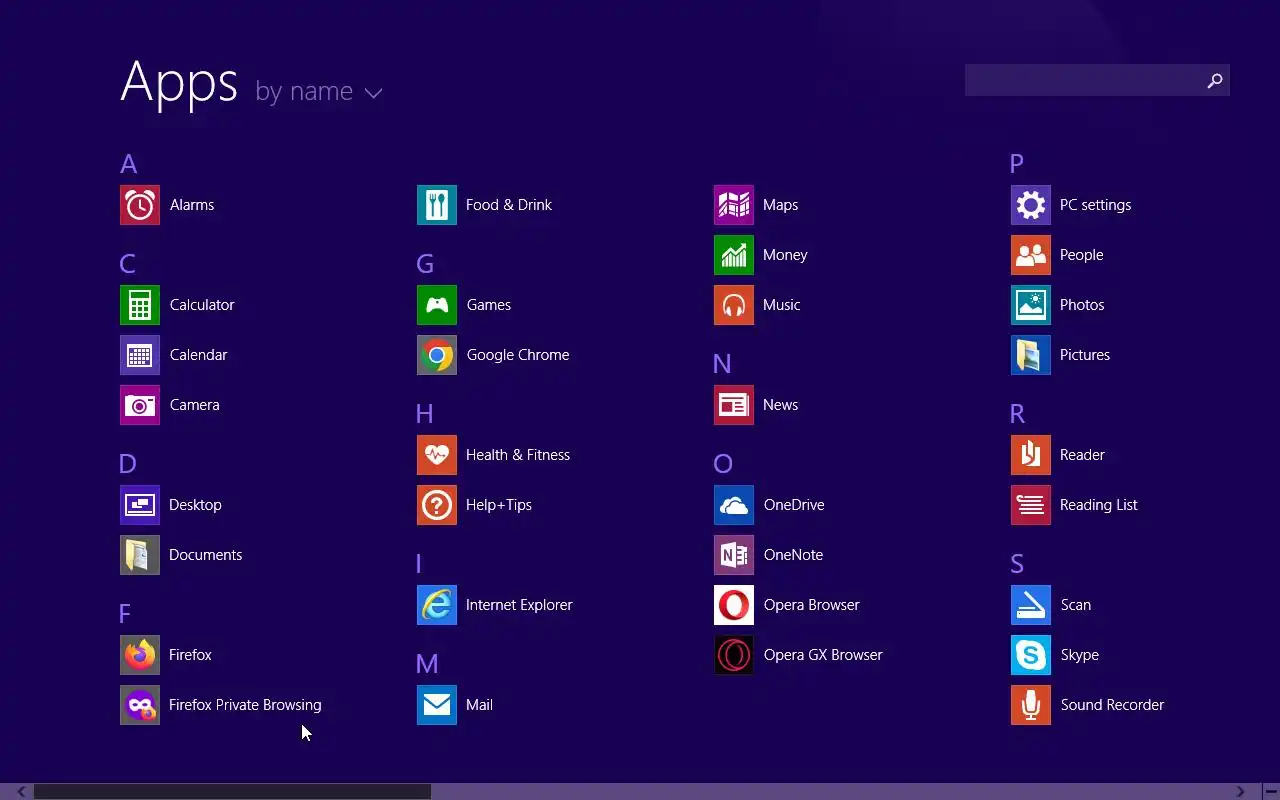Click the 'Internet Explorer' label text
The width and height of the screenshot is (1280, 800).
point(519,605)
